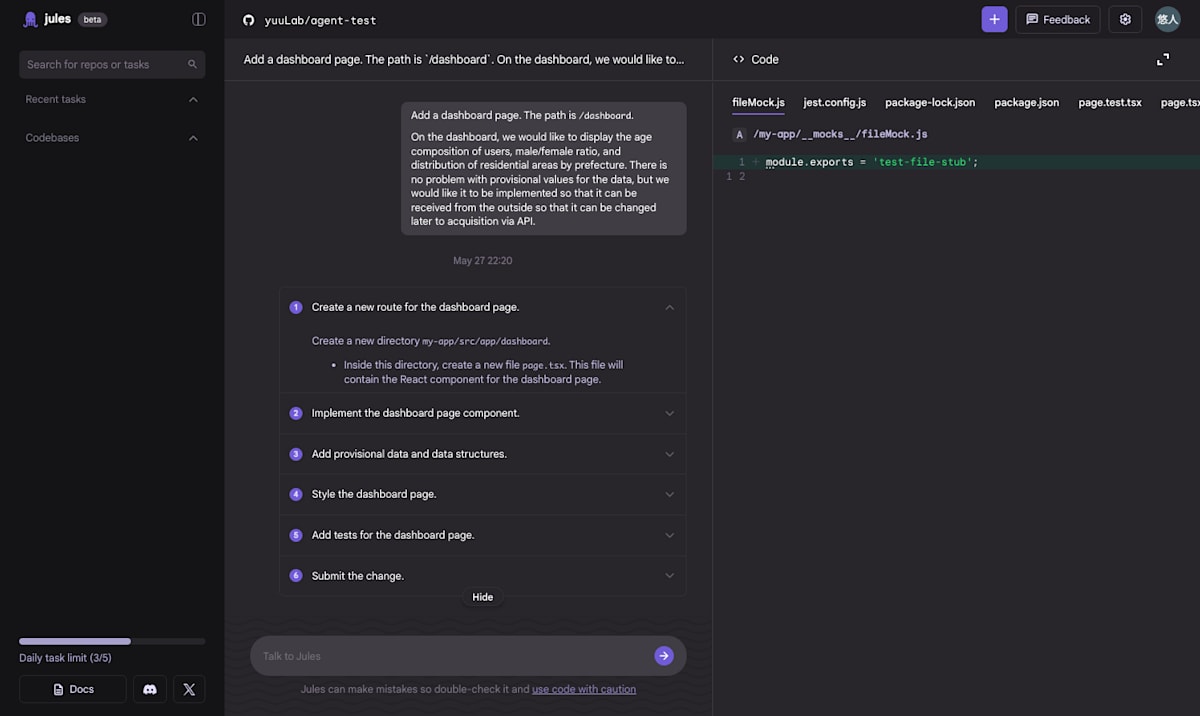Click the Recent tasks label
1200x716 pixels.
[x=56, y=99]
